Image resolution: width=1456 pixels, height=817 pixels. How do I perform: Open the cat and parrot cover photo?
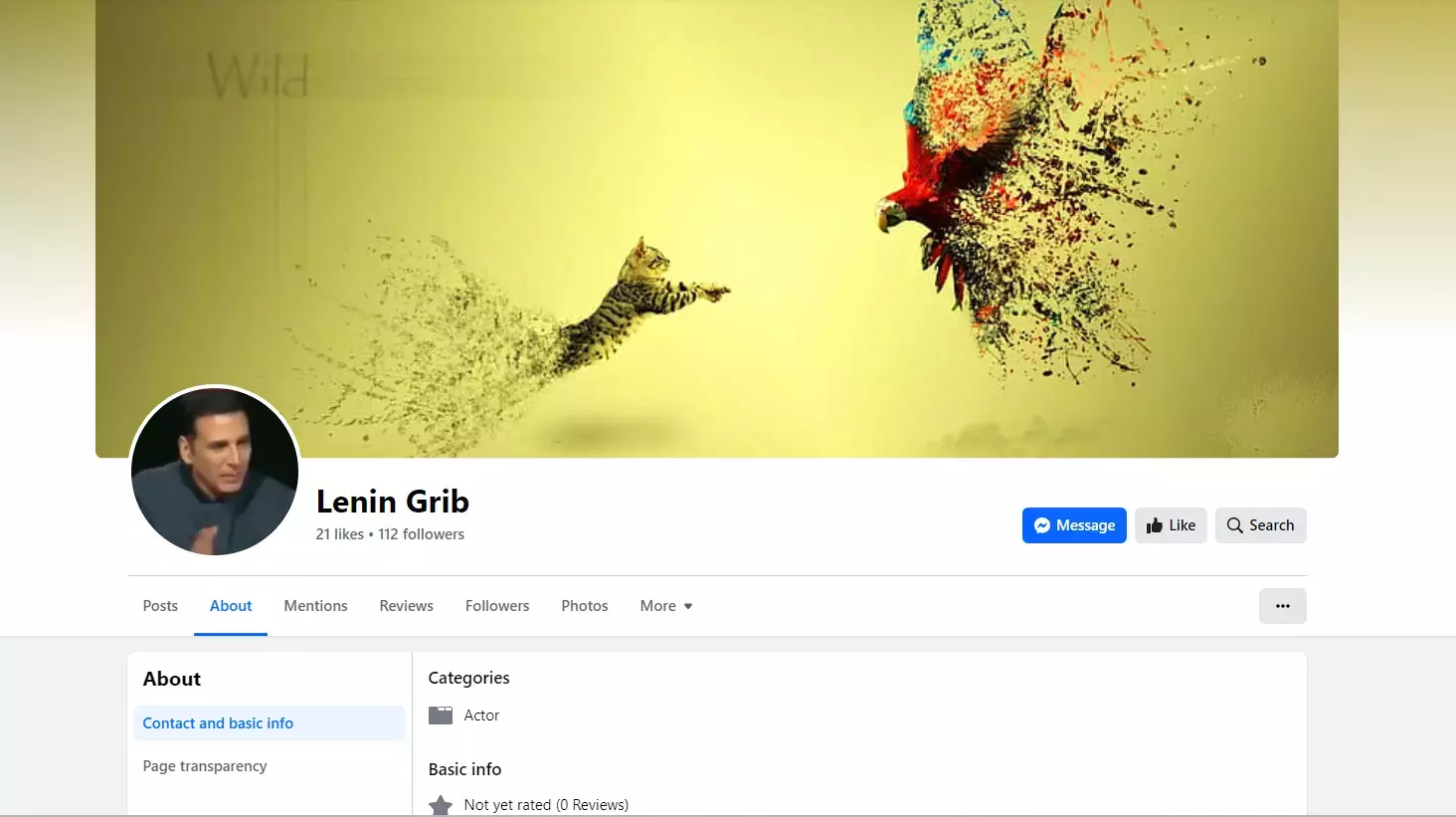pos(717,229)
